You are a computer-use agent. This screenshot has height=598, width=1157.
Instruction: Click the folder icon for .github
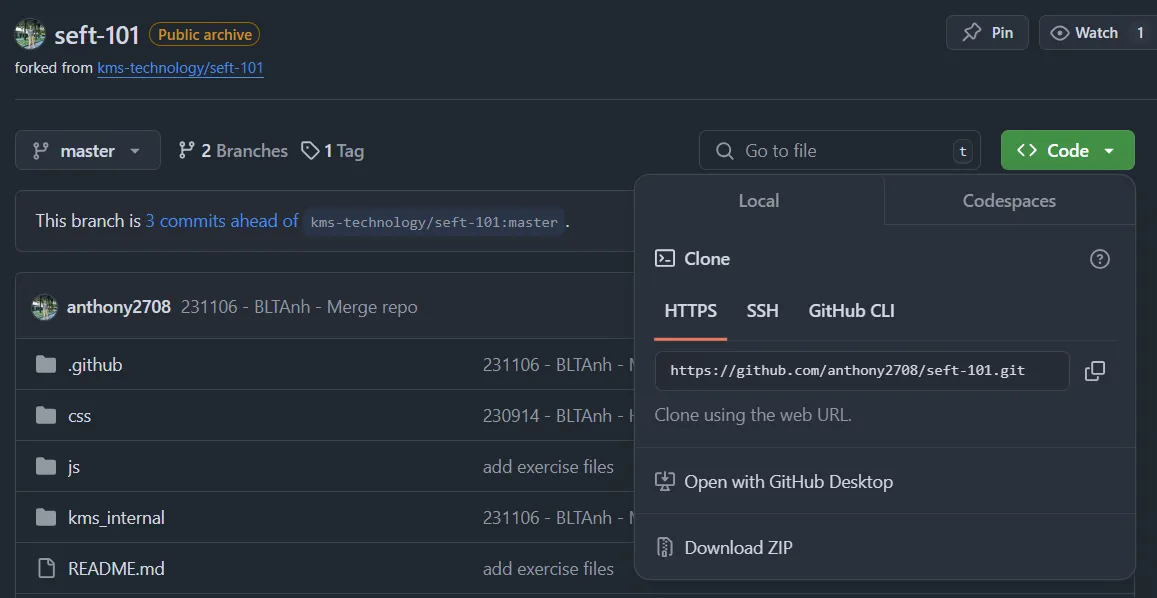46,365
